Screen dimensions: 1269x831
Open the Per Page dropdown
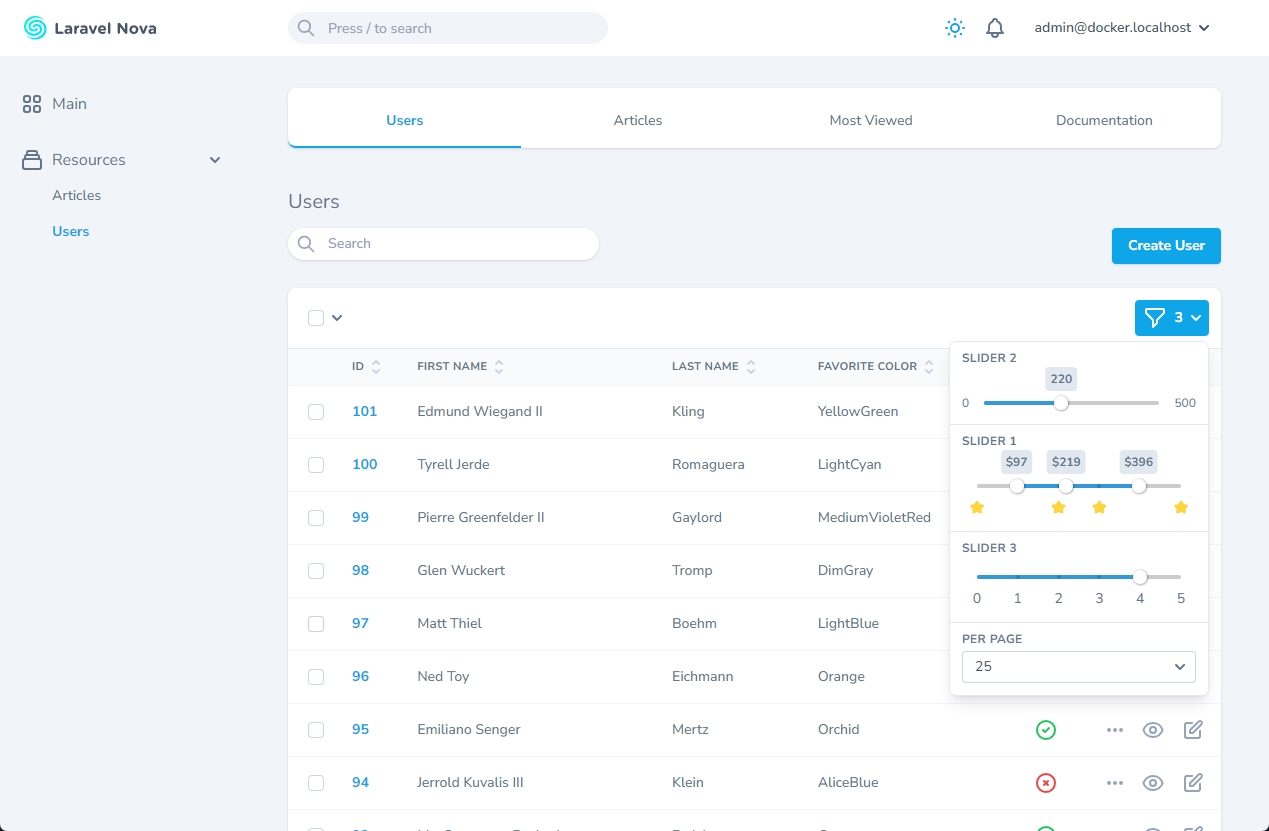[x=1078, y=666]
